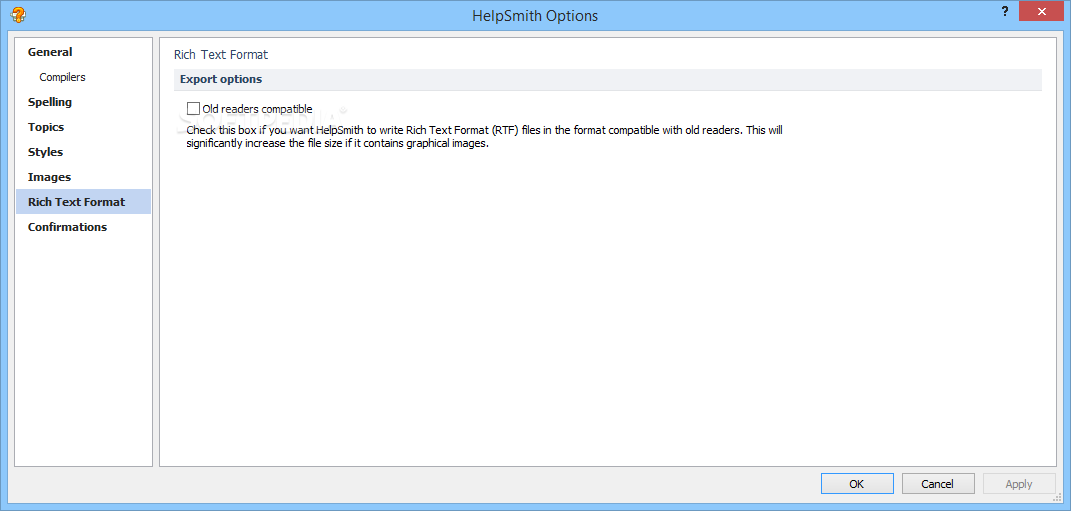
Task: Click the description text about old readers
Action: [x=484, y=137]
